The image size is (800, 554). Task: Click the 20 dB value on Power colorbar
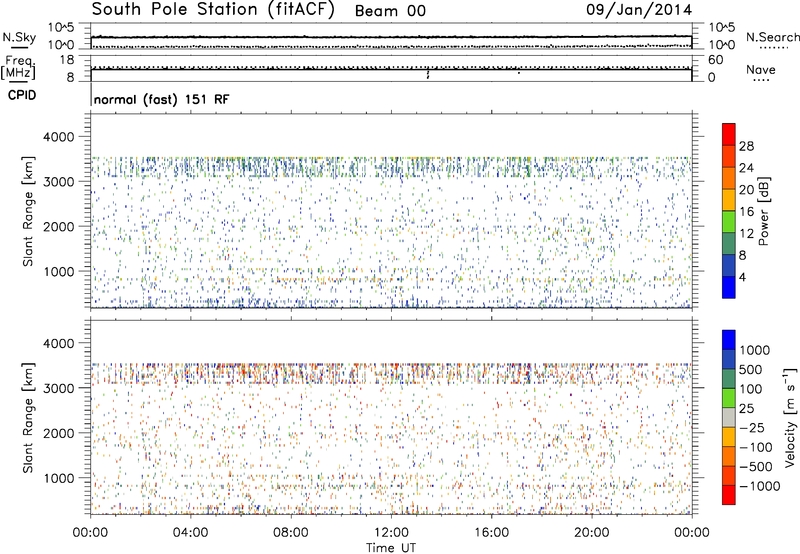pos(746,190)
